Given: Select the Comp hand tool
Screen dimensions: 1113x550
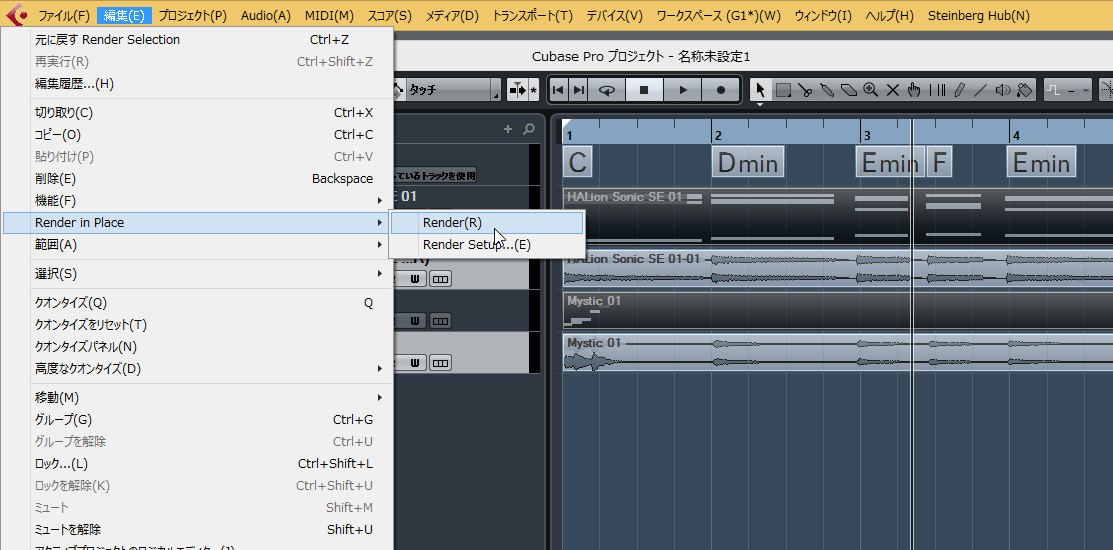Looking at the screenshot, I should pyautogui.click(x=915, y=90).
